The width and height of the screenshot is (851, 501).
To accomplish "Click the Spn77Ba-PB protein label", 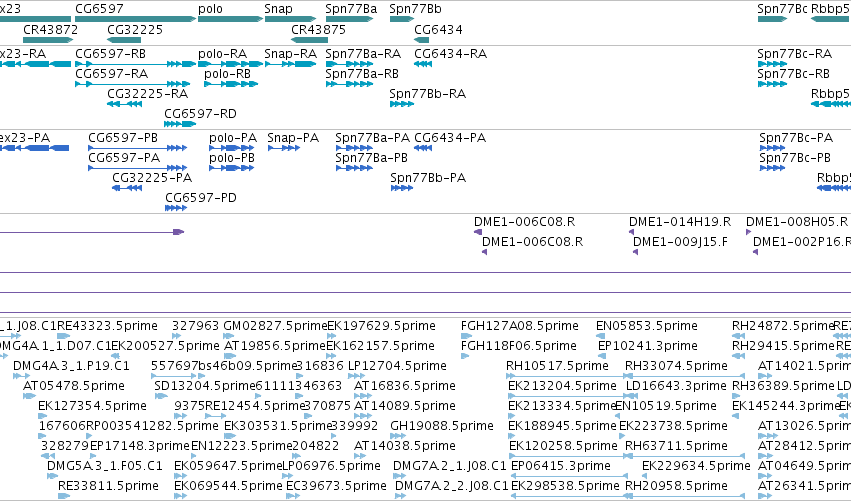I will tap(371, 157).
